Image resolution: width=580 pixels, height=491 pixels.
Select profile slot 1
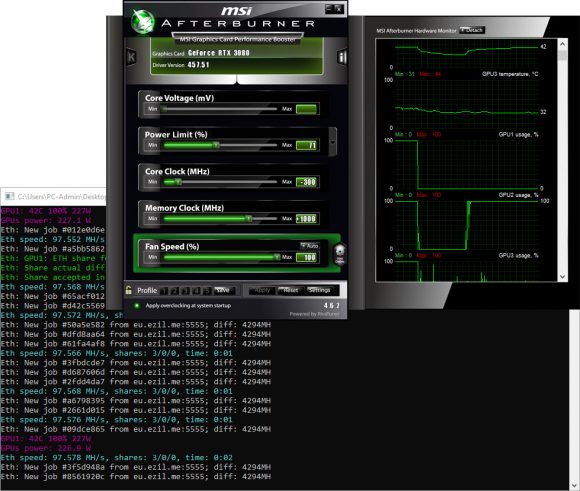click(164, 291)
